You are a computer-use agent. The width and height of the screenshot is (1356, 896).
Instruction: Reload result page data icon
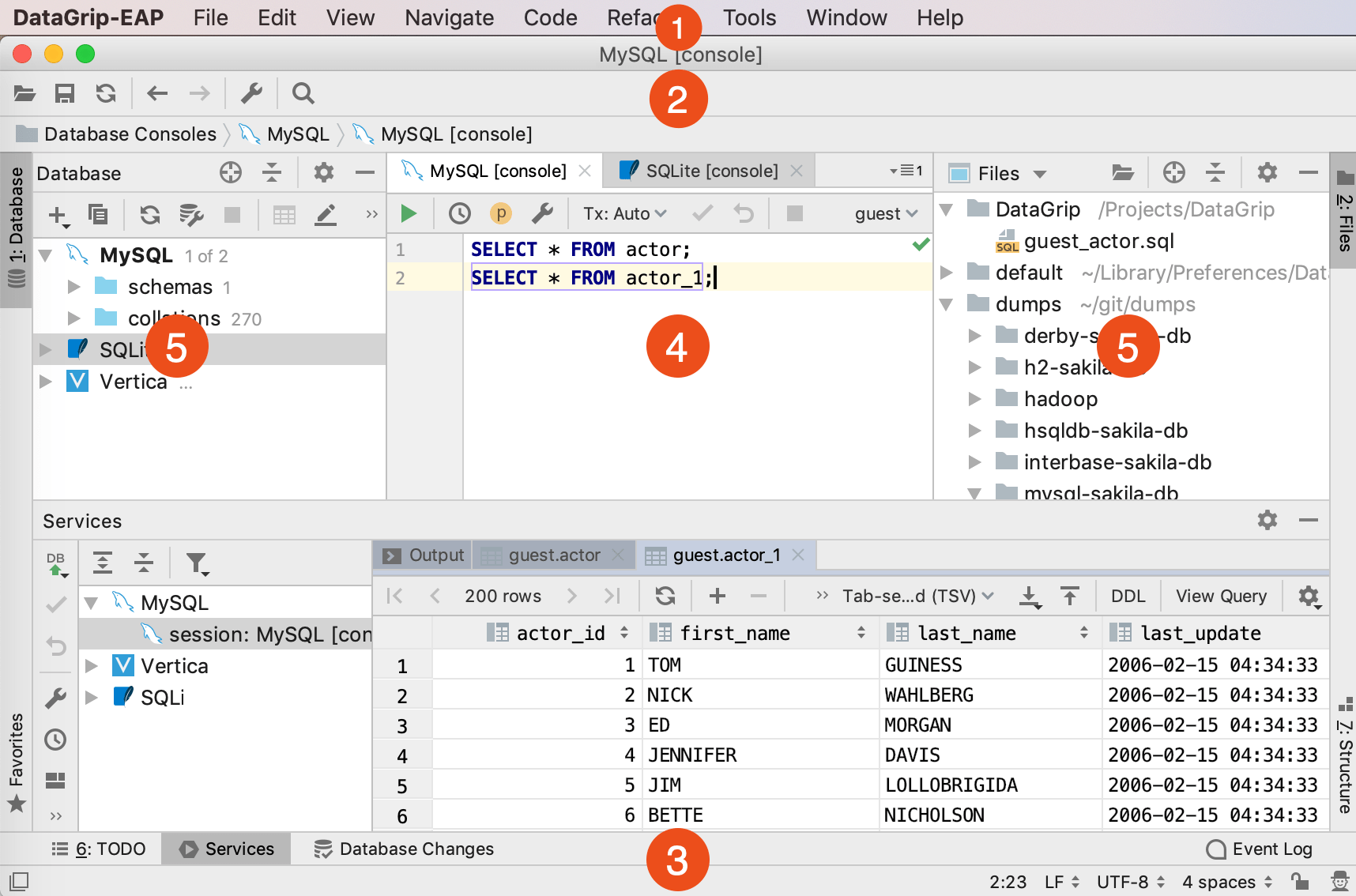point(665,596)
